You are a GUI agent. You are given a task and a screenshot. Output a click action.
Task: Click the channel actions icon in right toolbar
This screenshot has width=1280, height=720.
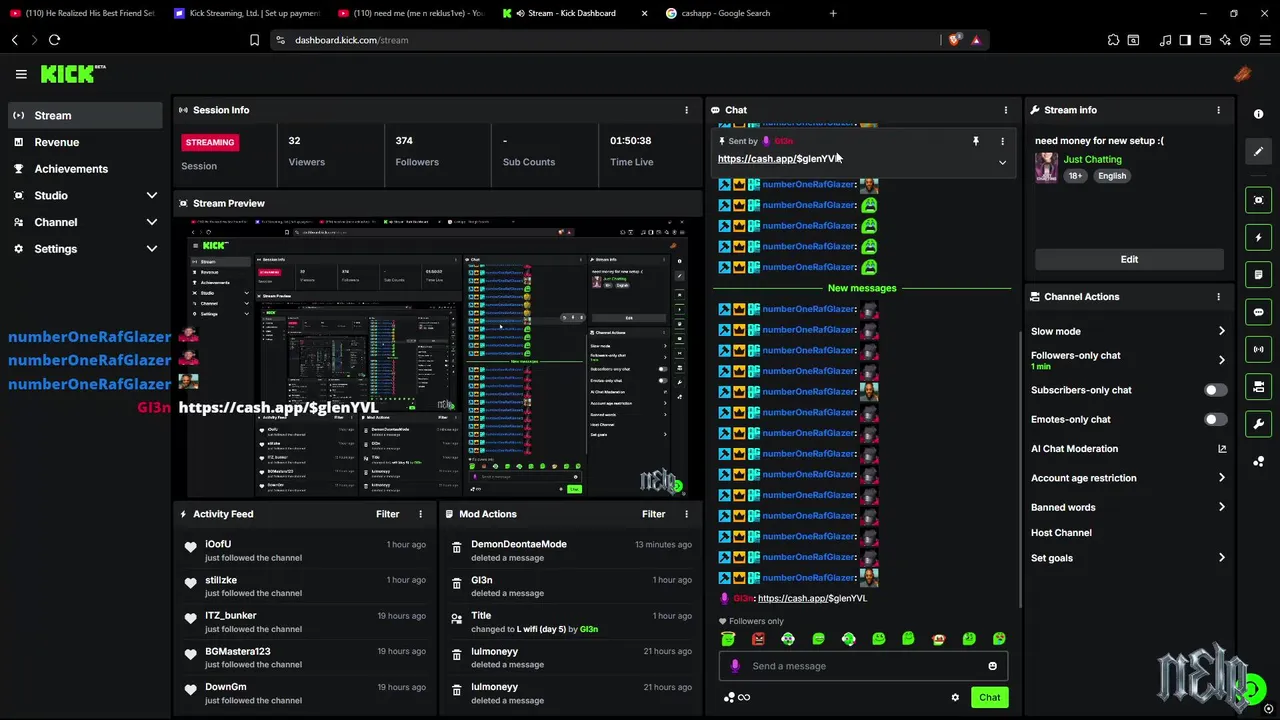1258,387
